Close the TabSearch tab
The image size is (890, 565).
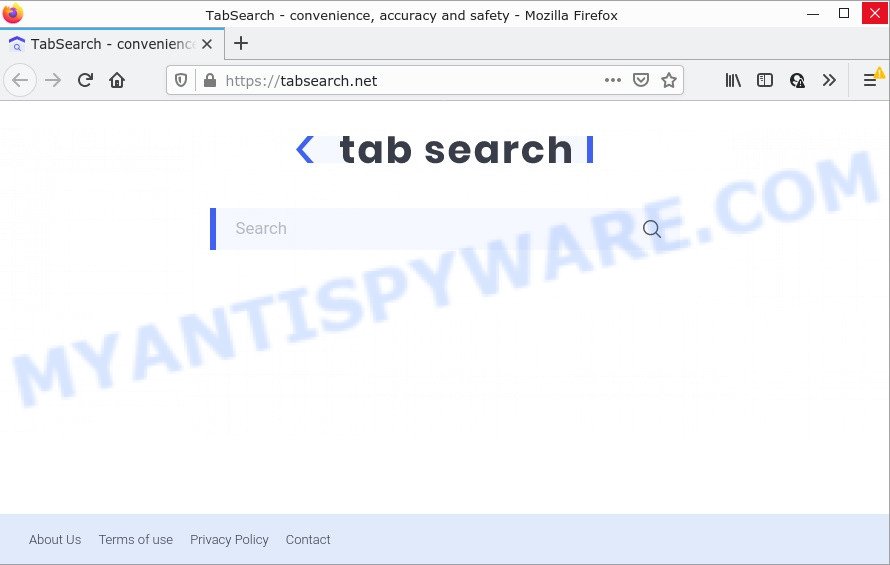click(x=207, y=44)
